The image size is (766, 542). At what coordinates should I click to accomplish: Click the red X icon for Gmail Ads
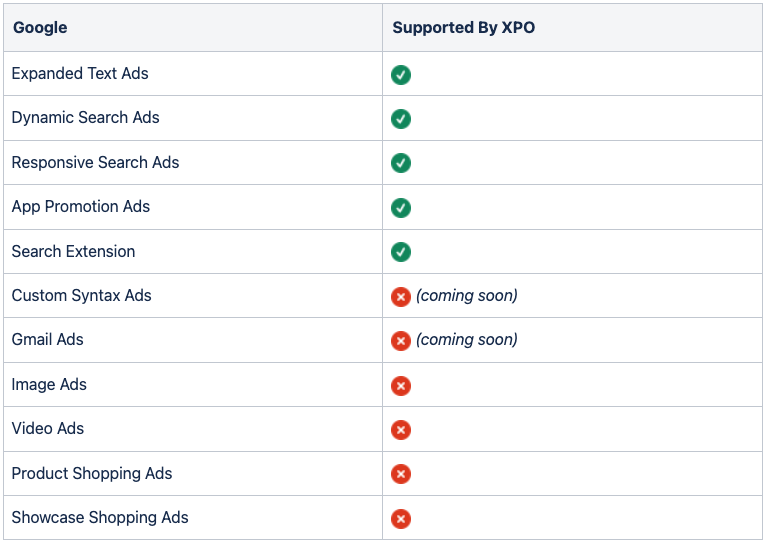[x=401, y=341]
